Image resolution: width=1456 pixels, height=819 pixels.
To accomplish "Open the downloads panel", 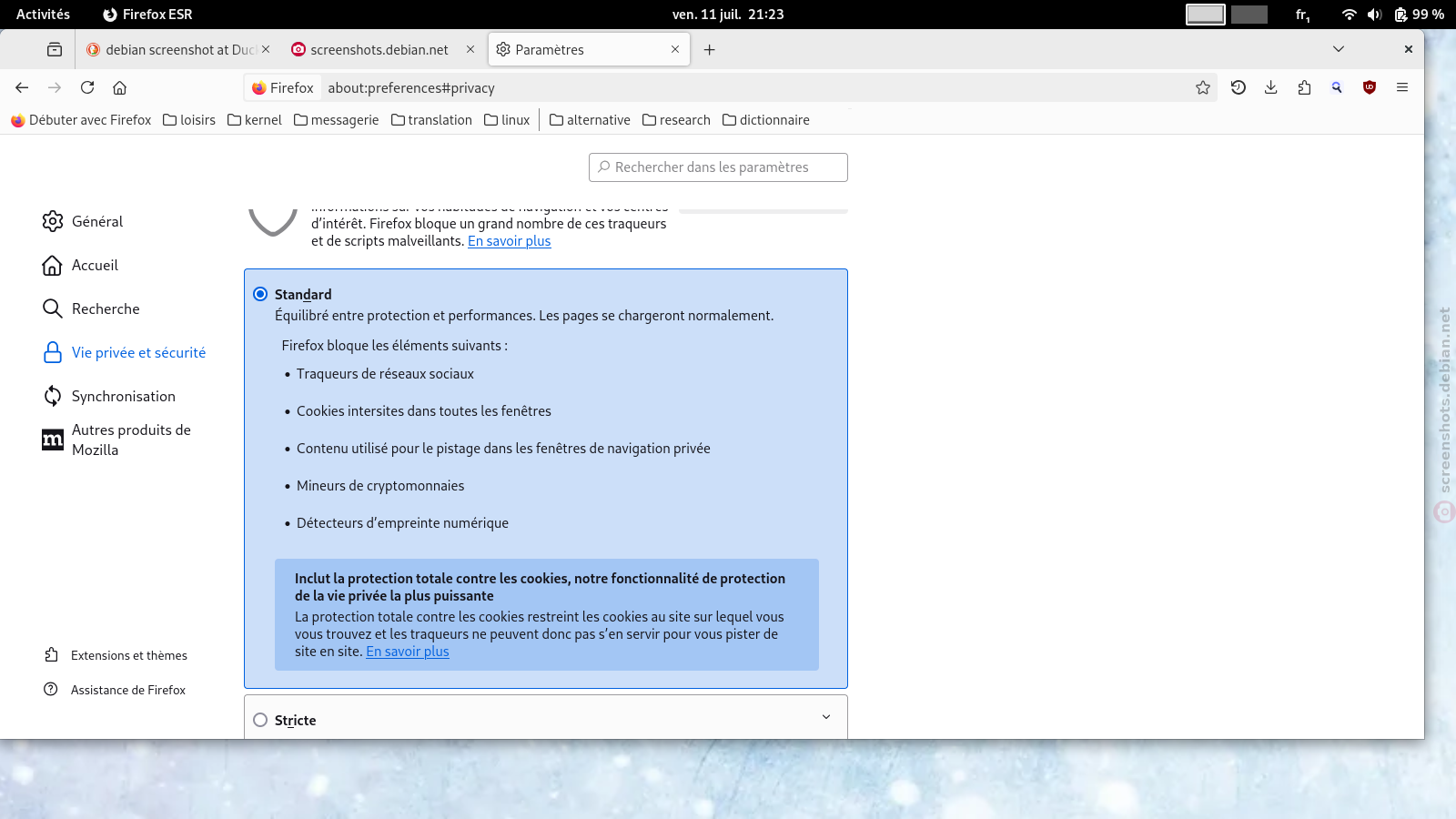I will click(1271, 87).
